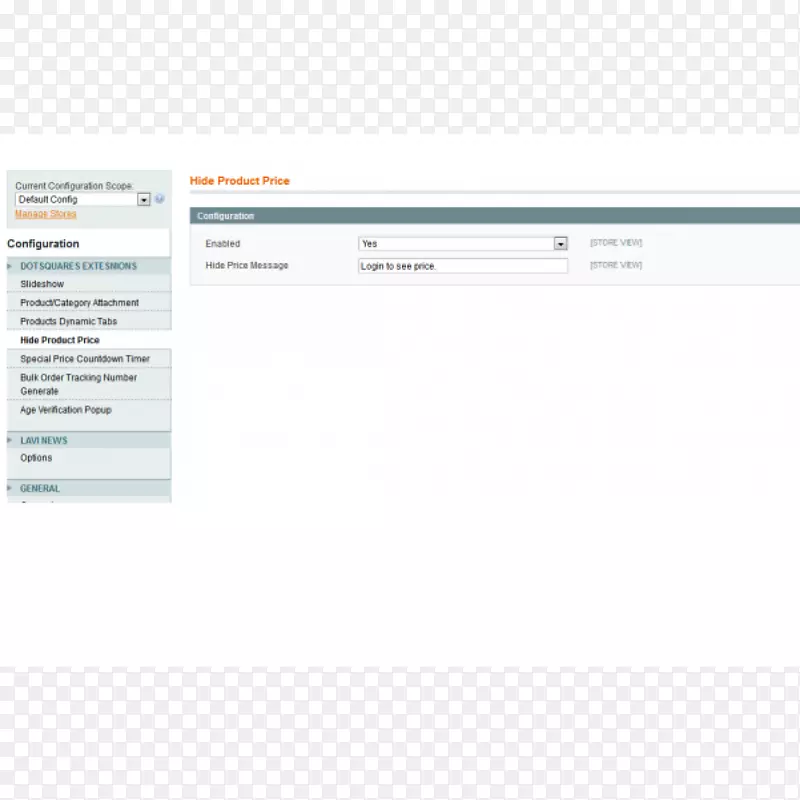Image resolution: width=800 pixels, height=800 pixels.
Task: Click the help icon beside scope selector
Action: pos(160,199)
